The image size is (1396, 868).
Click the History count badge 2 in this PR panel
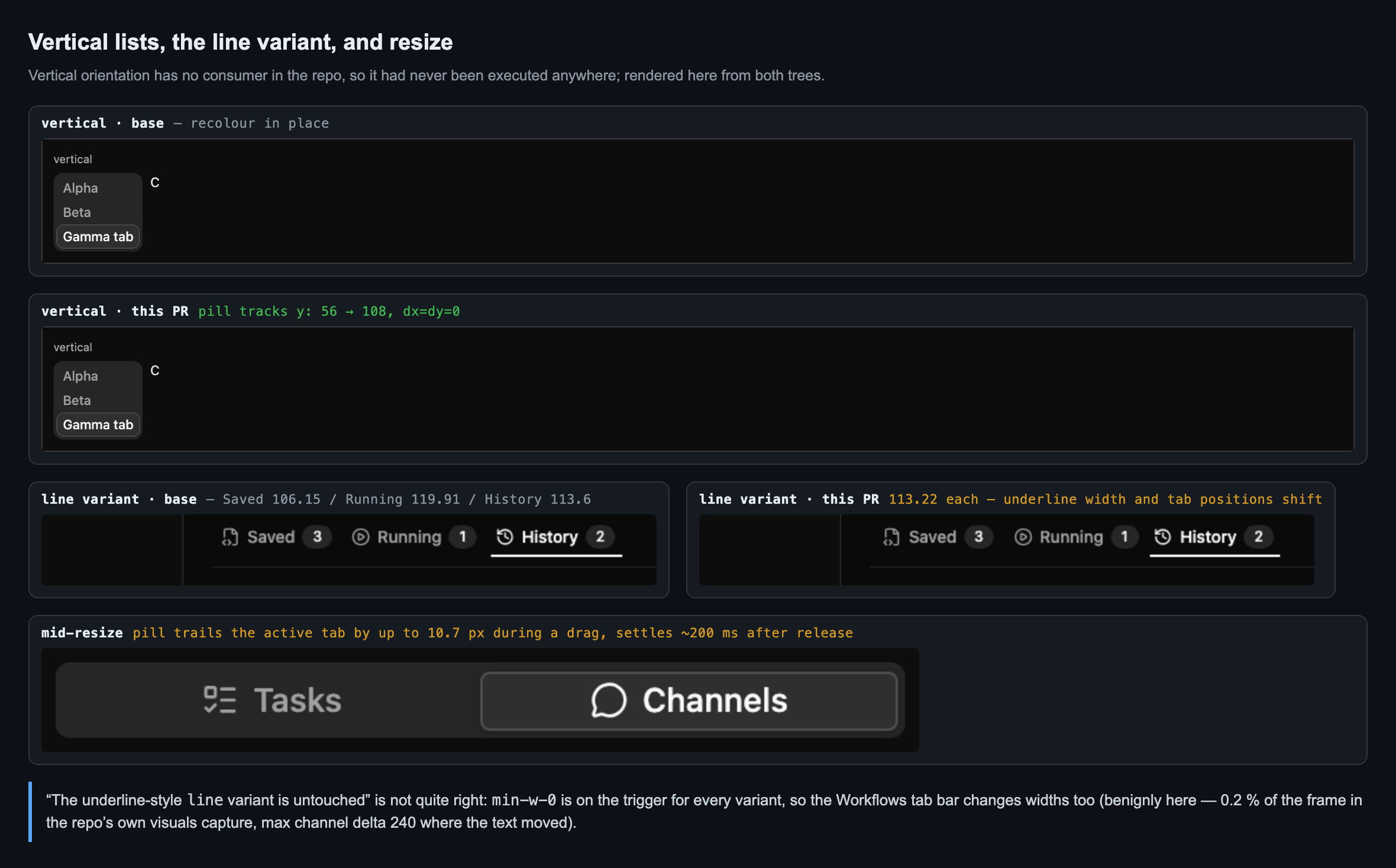[x=1259, y=537]
